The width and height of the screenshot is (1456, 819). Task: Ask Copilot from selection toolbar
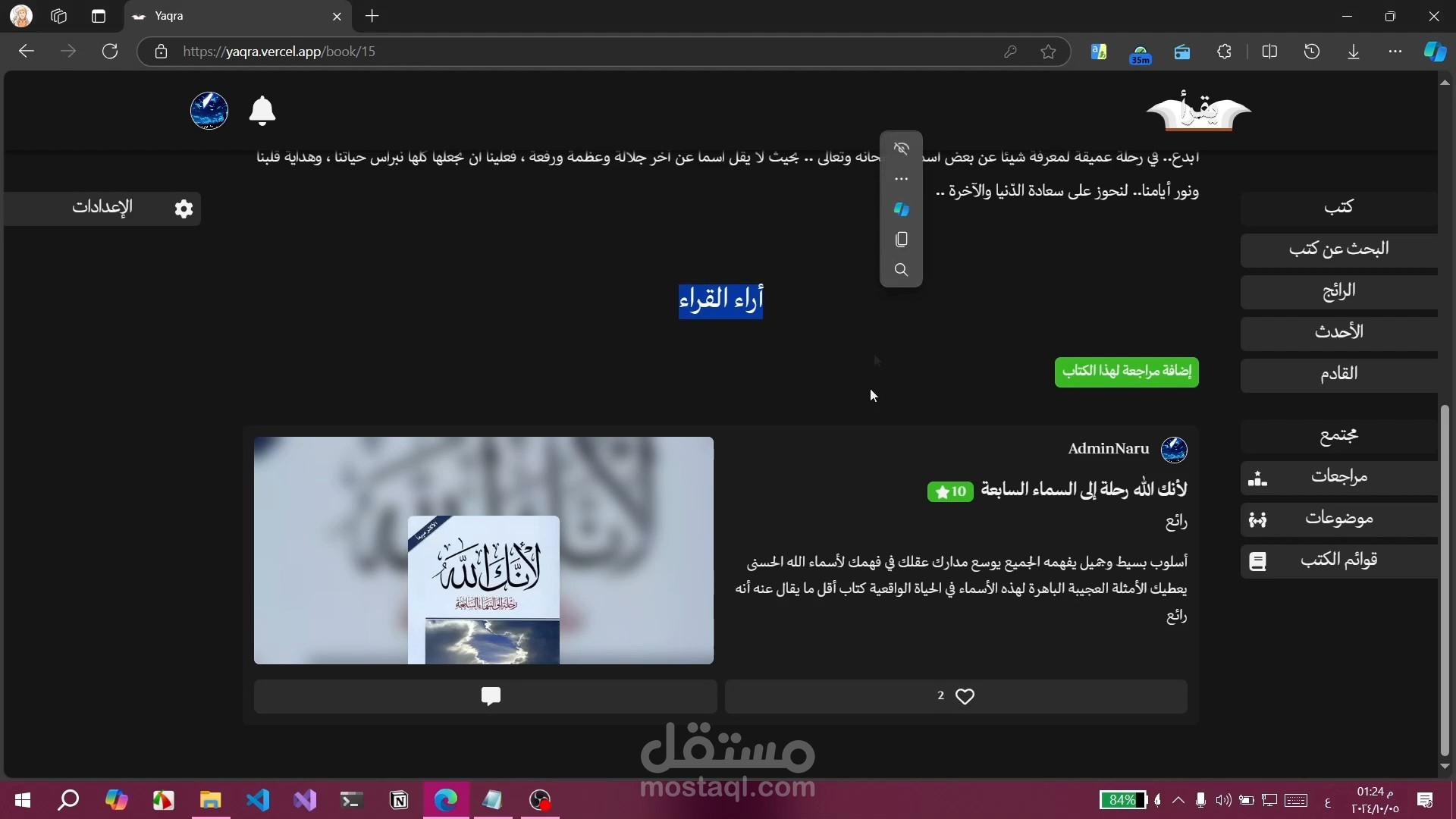901,209
